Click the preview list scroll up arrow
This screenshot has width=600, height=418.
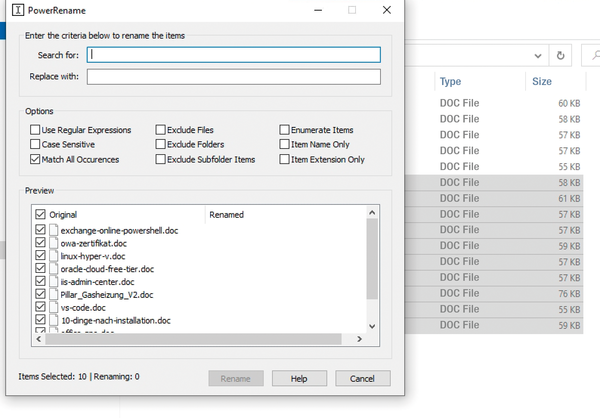[372, 212]
